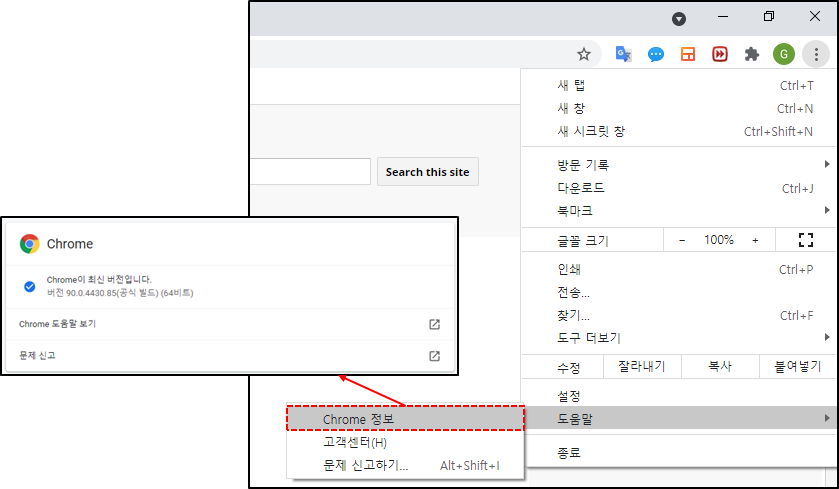Toggle fullscreen mode icon in zoom row

806,240
